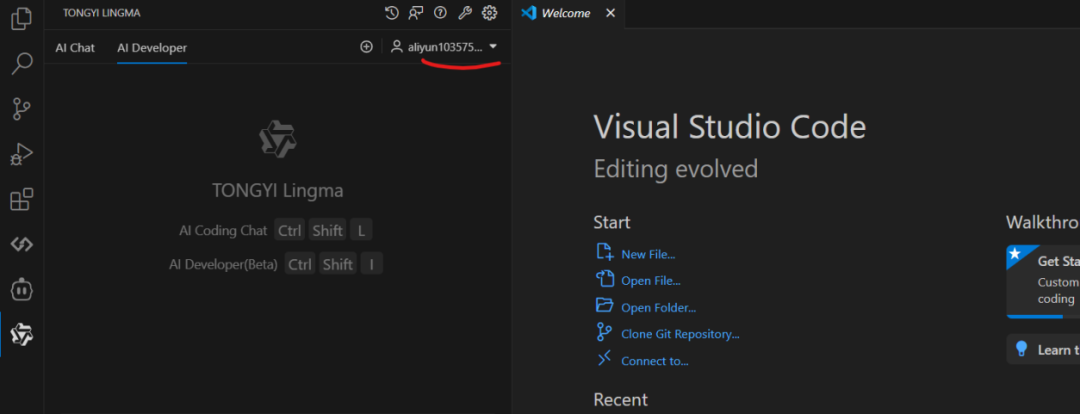The width and height of the screenshot is (1080, 414).
Task: Click the star badge on Get Started card
Action: pyautogui.click(x=1015, y=254)
